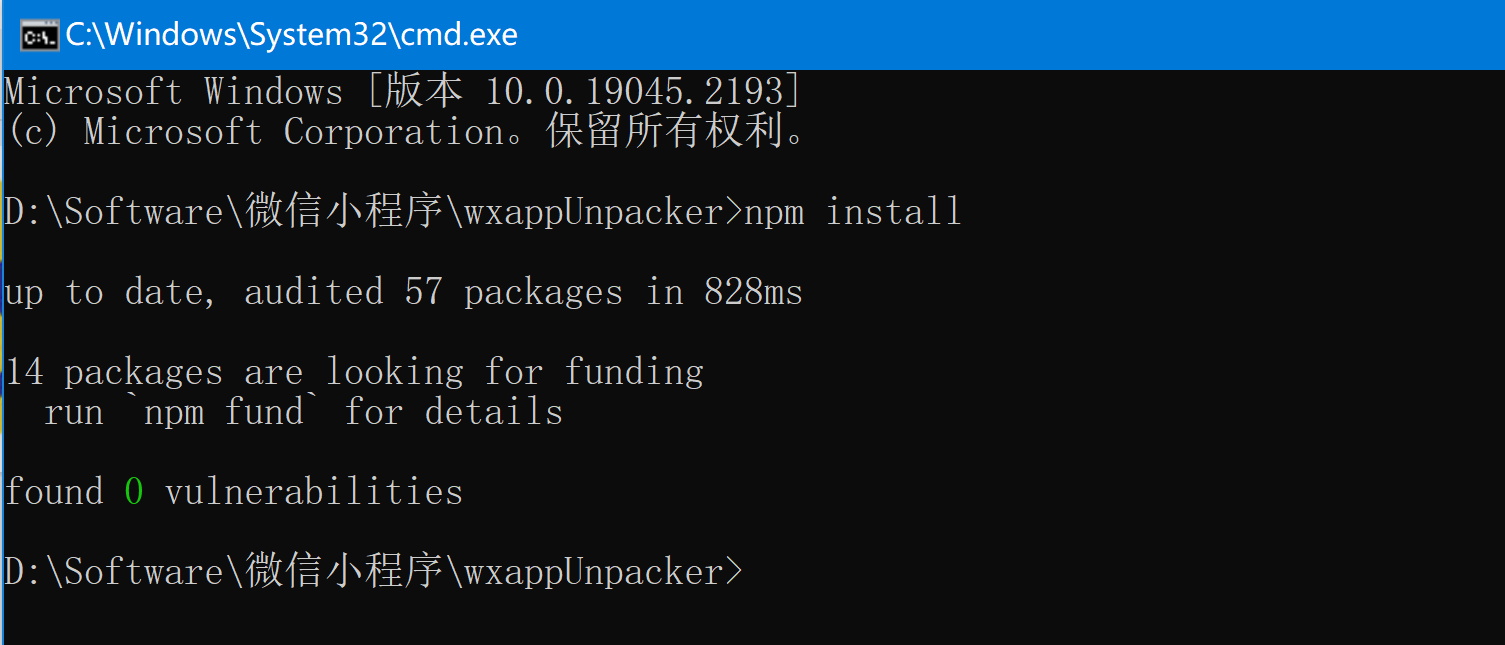
Task: Click the "Microsoft Windows" text on first line
Action: pyautogui.click(x=173, y=92)
